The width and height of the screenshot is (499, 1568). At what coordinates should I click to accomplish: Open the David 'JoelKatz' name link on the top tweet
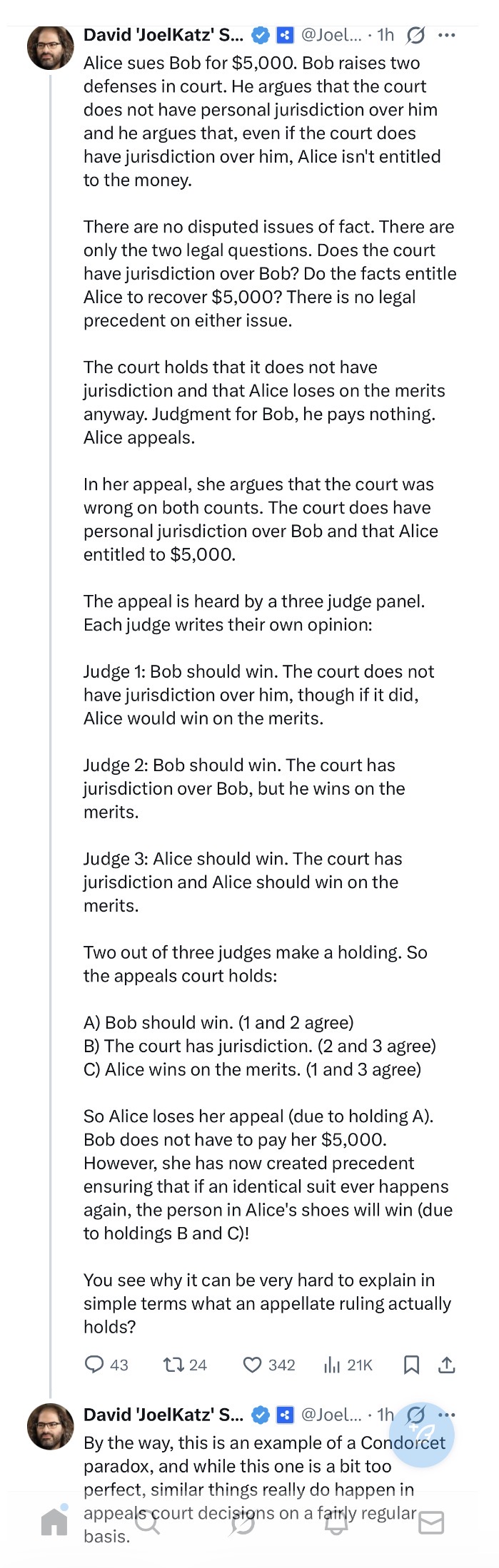[x=163, y=35]
